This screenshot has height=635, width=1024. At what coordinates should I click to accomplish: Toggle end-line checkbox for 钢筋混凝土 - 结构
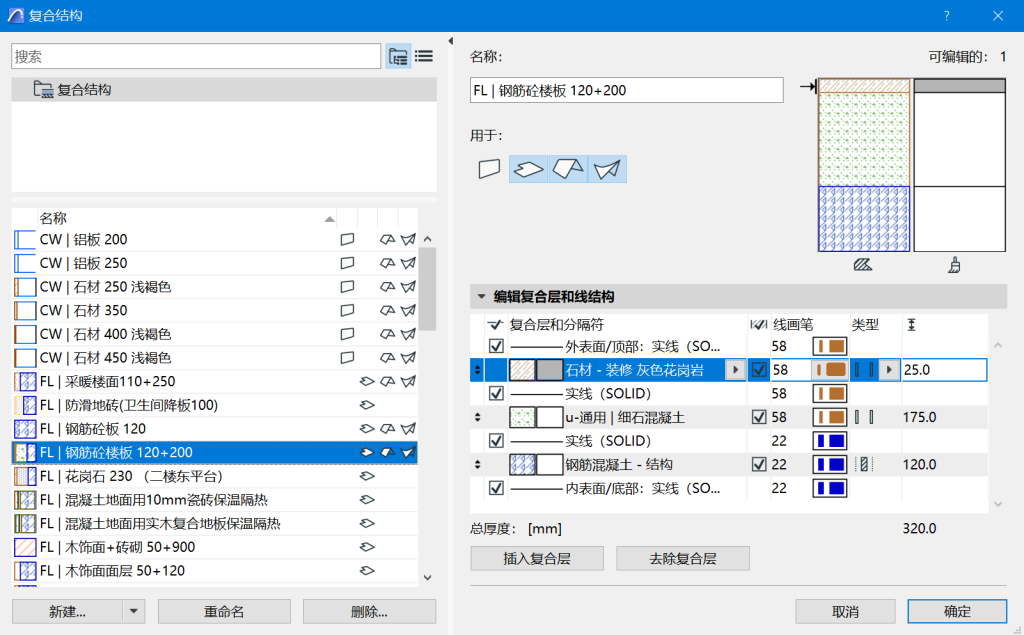[x=759, y=464]
